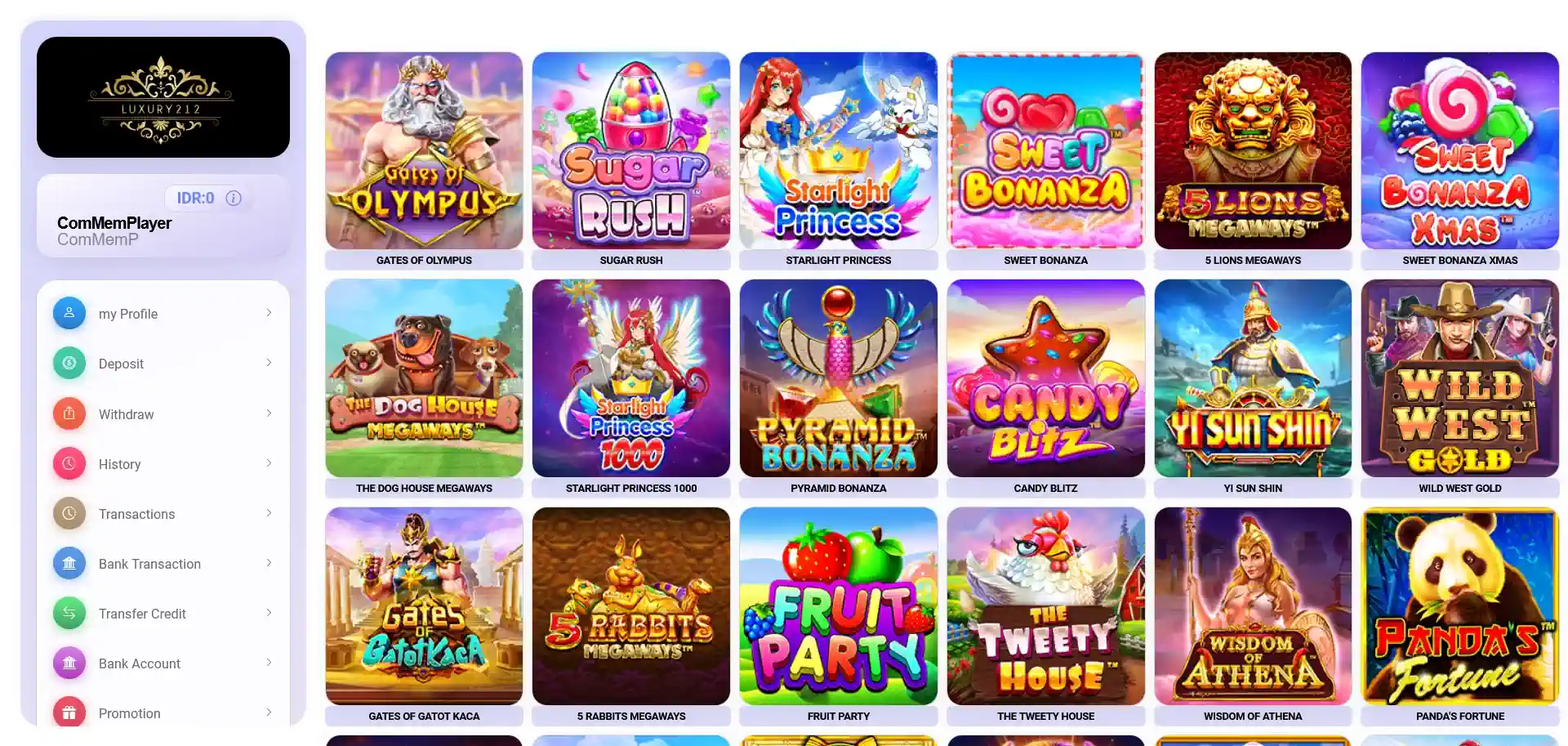Click the green Transfer Credit arrows icon
Screen dimensions: 1568x746
click(x=69, y=613)
